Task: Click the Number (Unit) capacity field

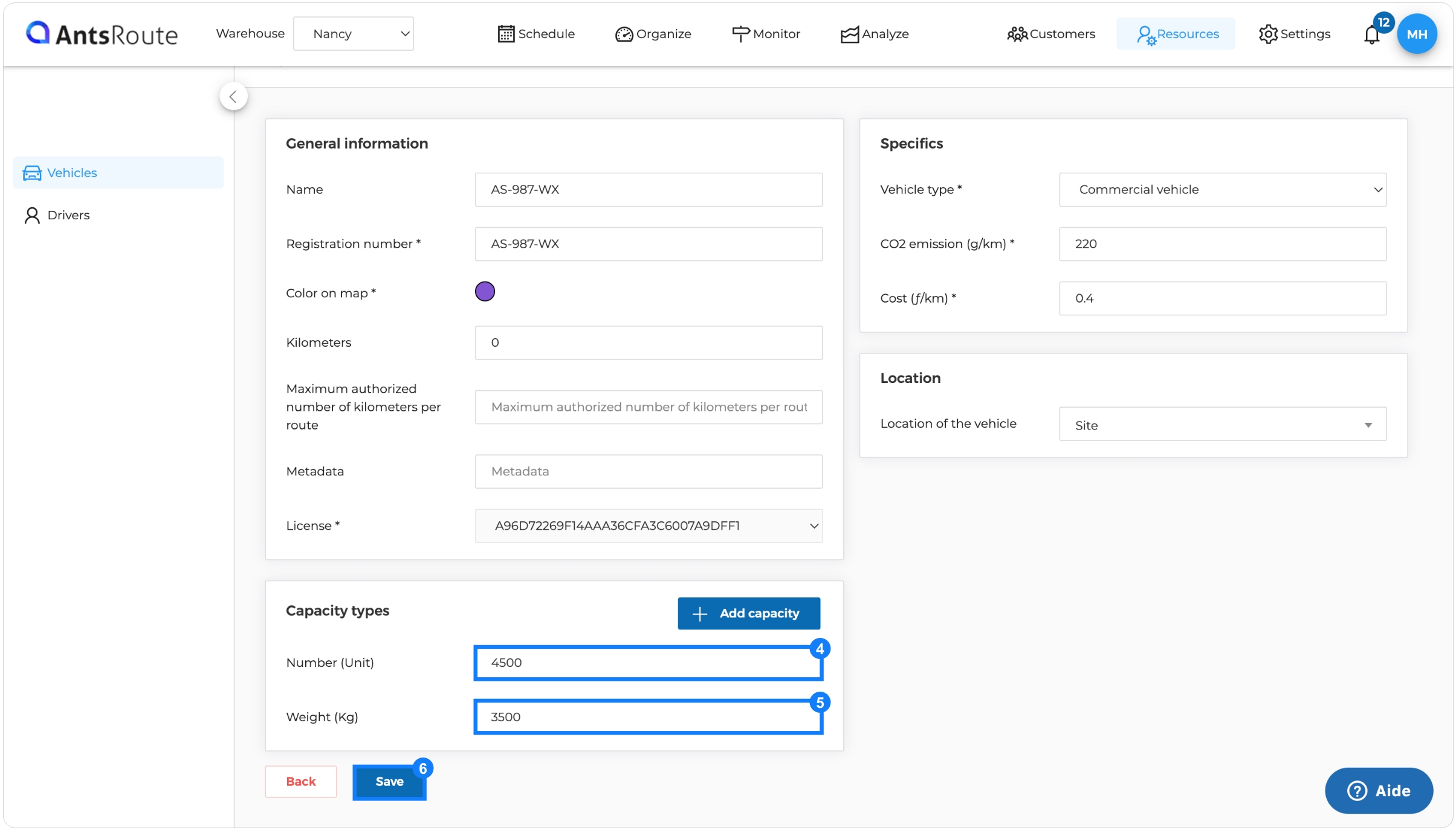Action: pyautogui.click(x=649, y=663)
